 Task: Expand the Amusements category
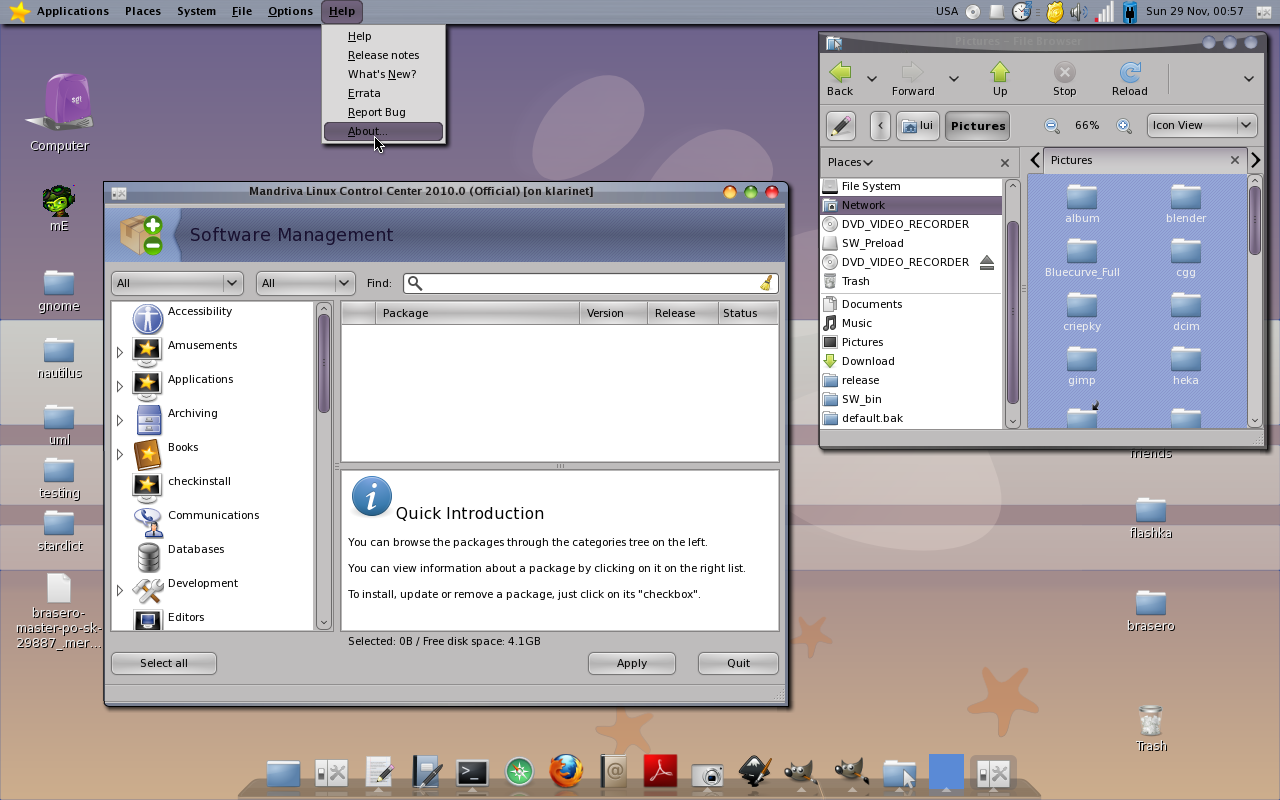point(120,352)
